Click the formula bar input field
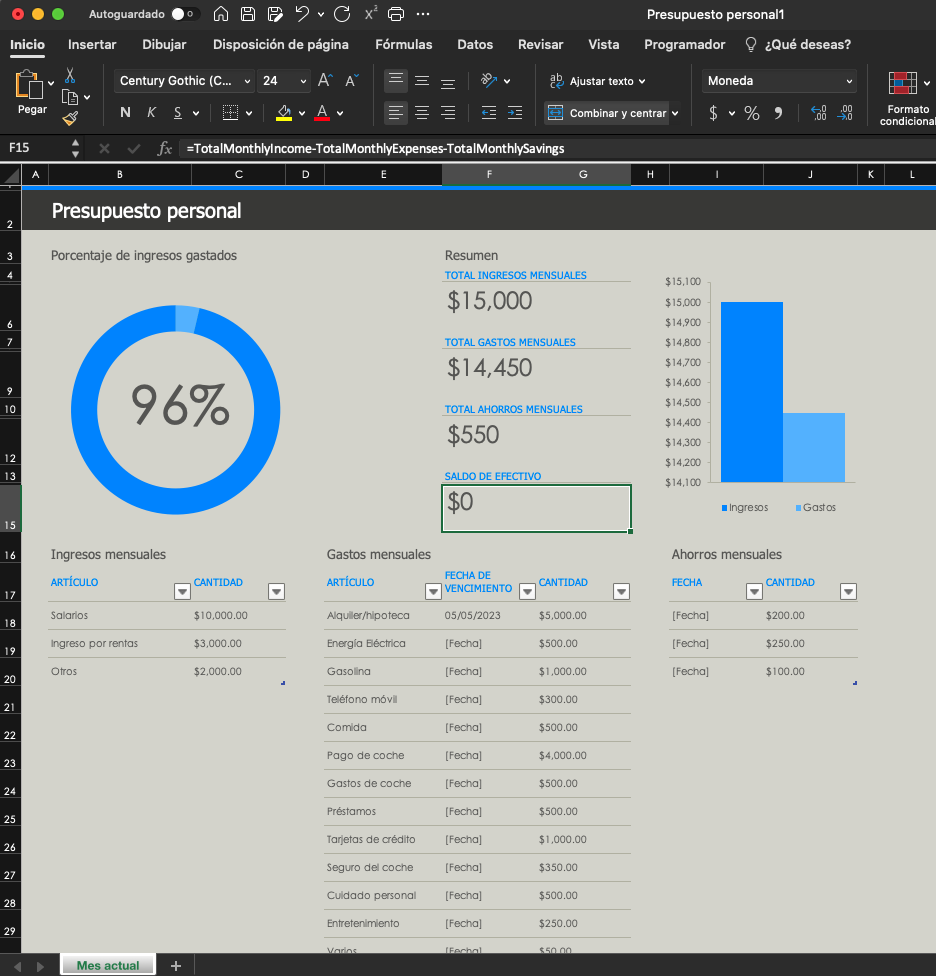The width and height of the screenshot is (936, 976). pyautogui.click(x=550, y=148)
